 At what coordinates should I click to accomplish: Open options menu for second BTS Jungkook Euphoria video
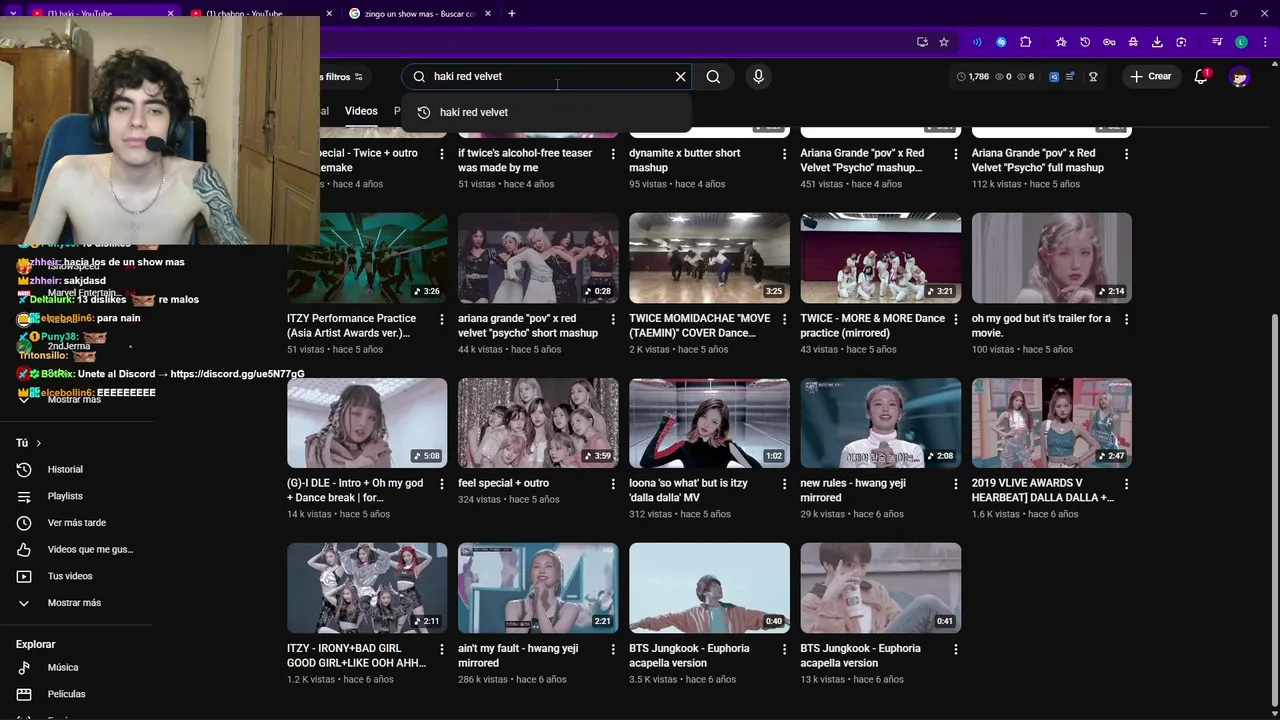pyautogui.click(x=955, y=649)
